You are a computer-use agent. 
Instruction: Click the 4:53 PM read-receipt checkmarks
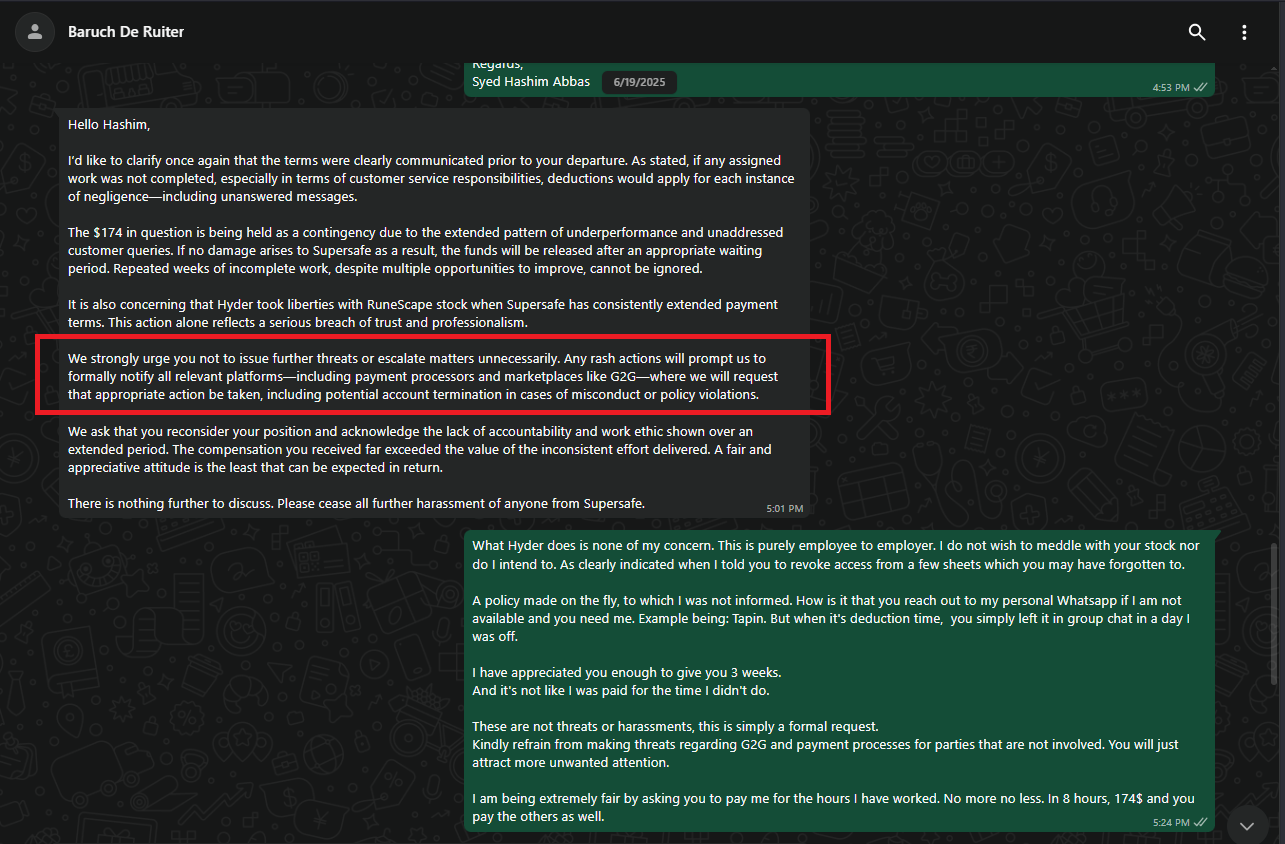pos(1201,88)
